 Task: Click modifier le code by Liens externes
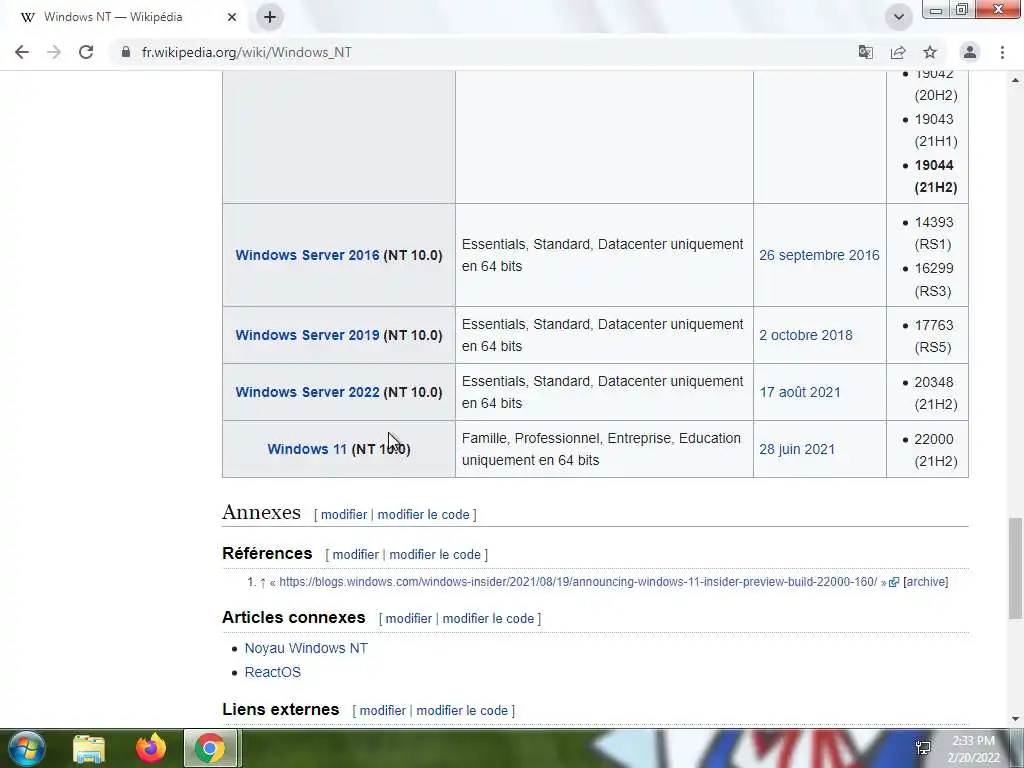click(x=462, y=711)
